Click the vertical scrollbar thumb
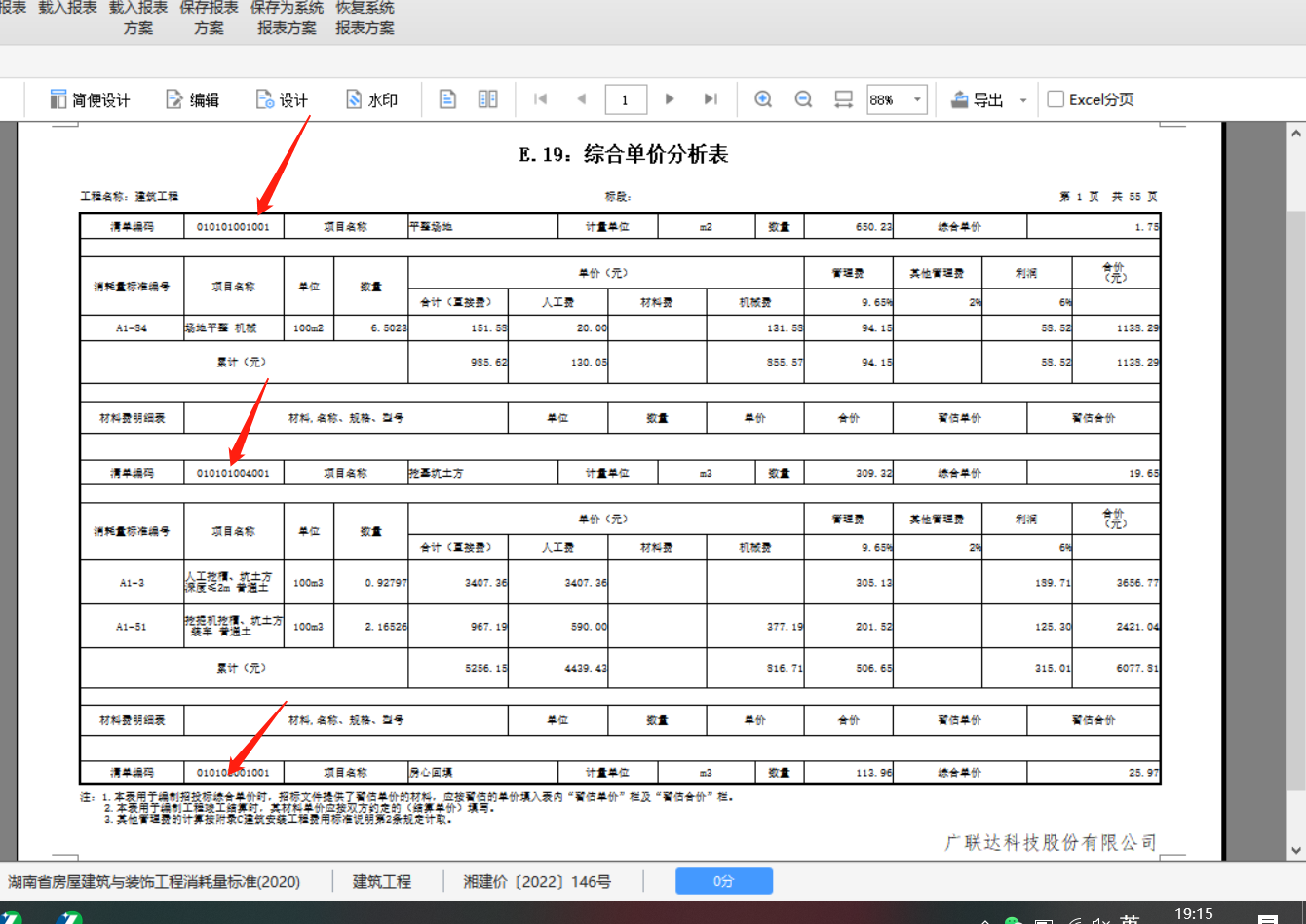1306x924 pixels. click(x=1295, y=500)
